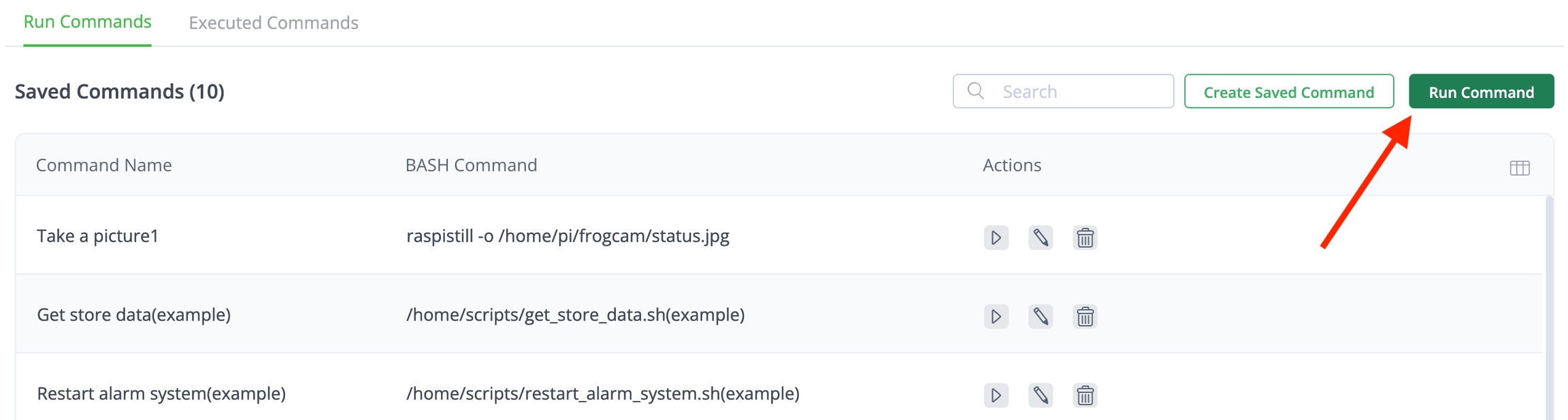
Task: Edit the Take a picture1 command
Action: pos(1040,238)
